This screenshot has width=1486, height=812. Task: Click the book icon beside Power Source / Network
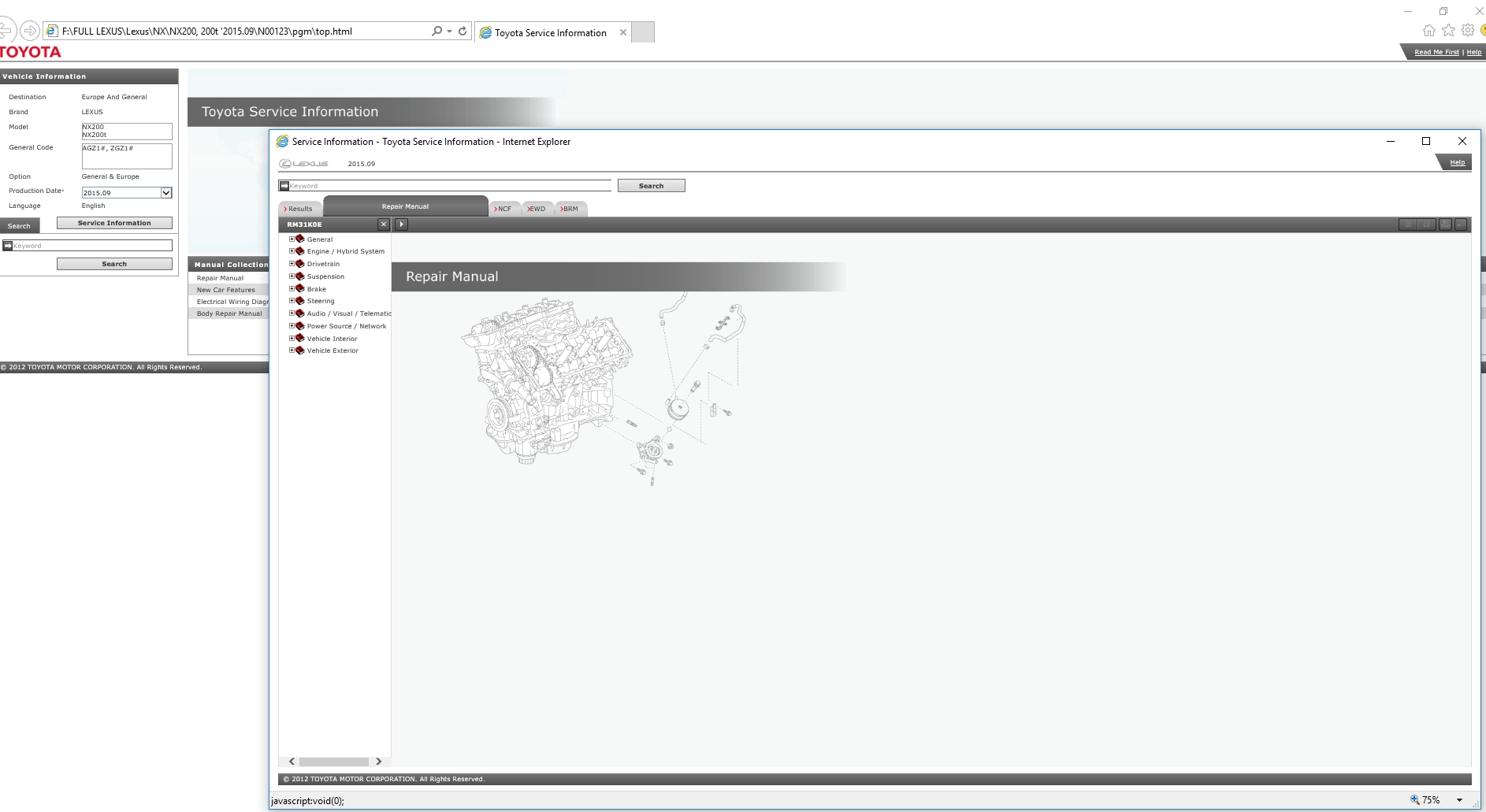coord(299,326)
